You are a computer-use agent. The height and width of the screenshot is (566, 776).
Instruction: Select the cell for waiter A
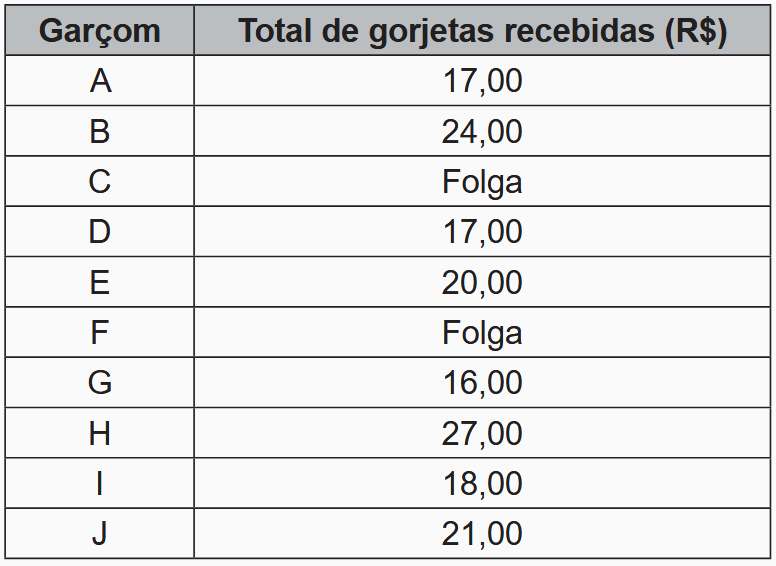coord(99,81)
